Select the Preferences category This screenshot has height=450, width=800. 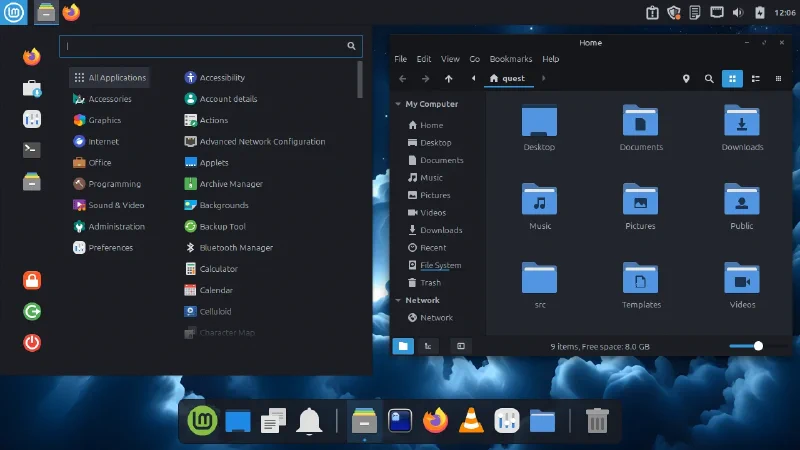coord(103,247)
